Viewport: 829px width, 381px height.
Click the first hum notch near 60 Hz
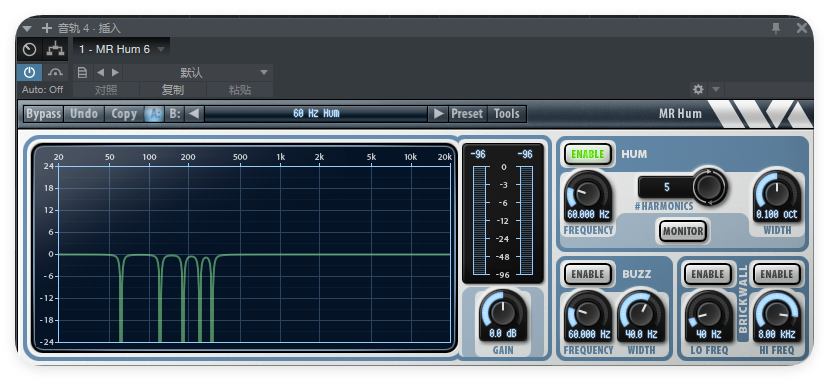point(121,299)
